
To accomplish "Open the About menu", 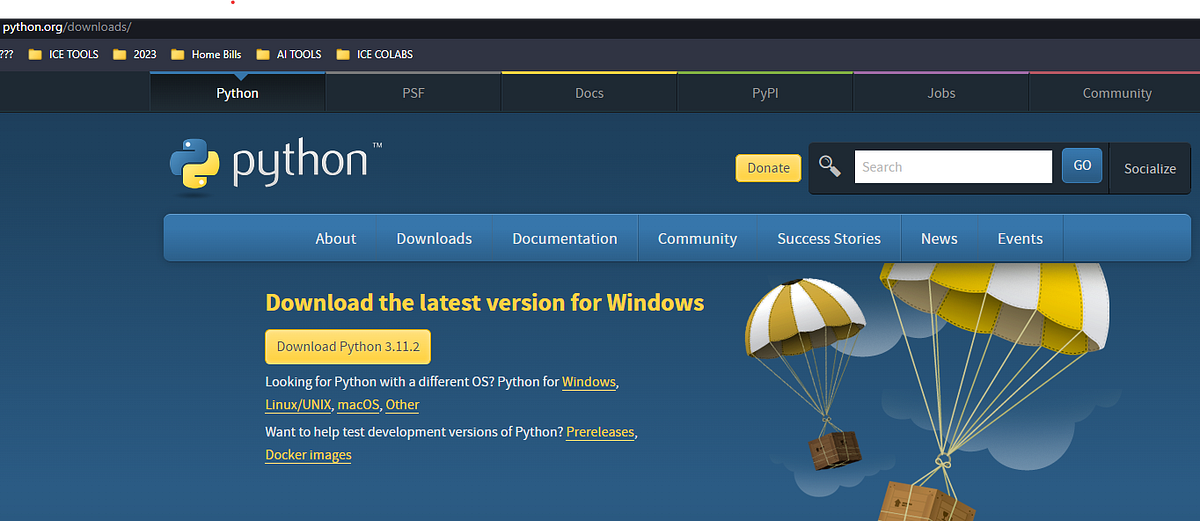I will point(336,238).
